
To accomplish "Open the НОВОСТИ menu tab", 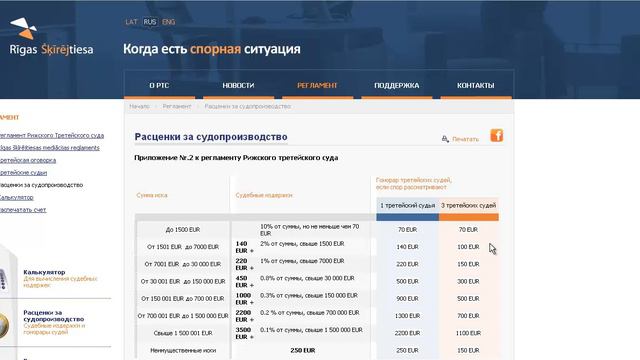I will tap(238, 85).
